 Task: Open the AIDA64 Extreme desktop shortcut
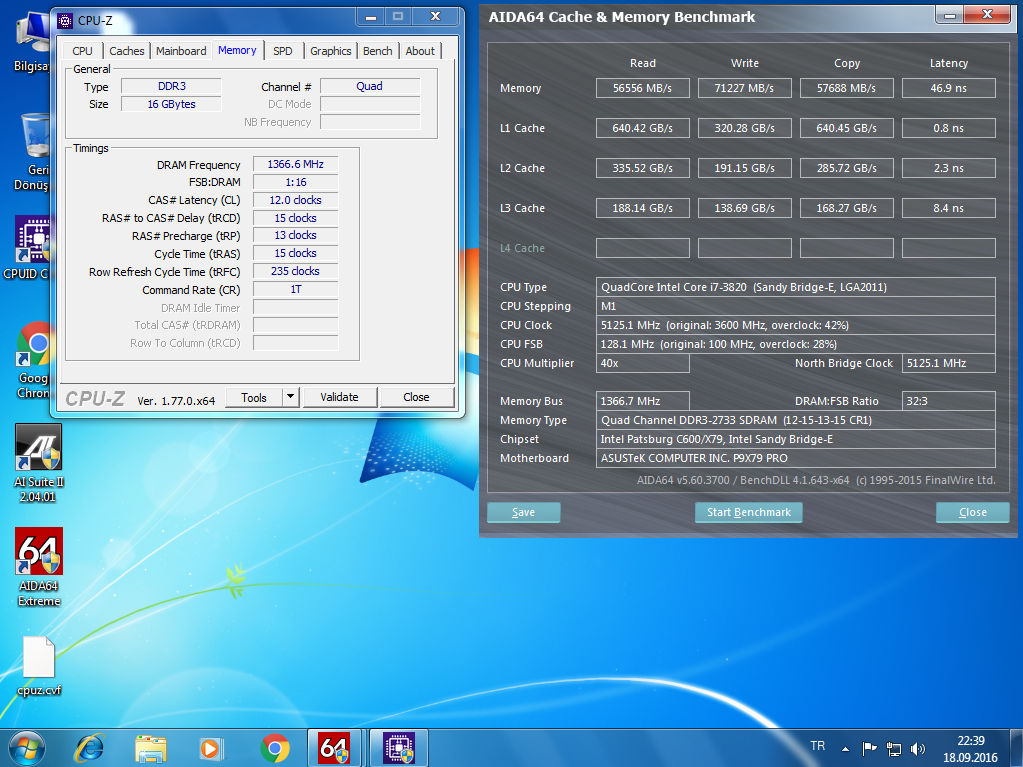[x=39, y=567]
